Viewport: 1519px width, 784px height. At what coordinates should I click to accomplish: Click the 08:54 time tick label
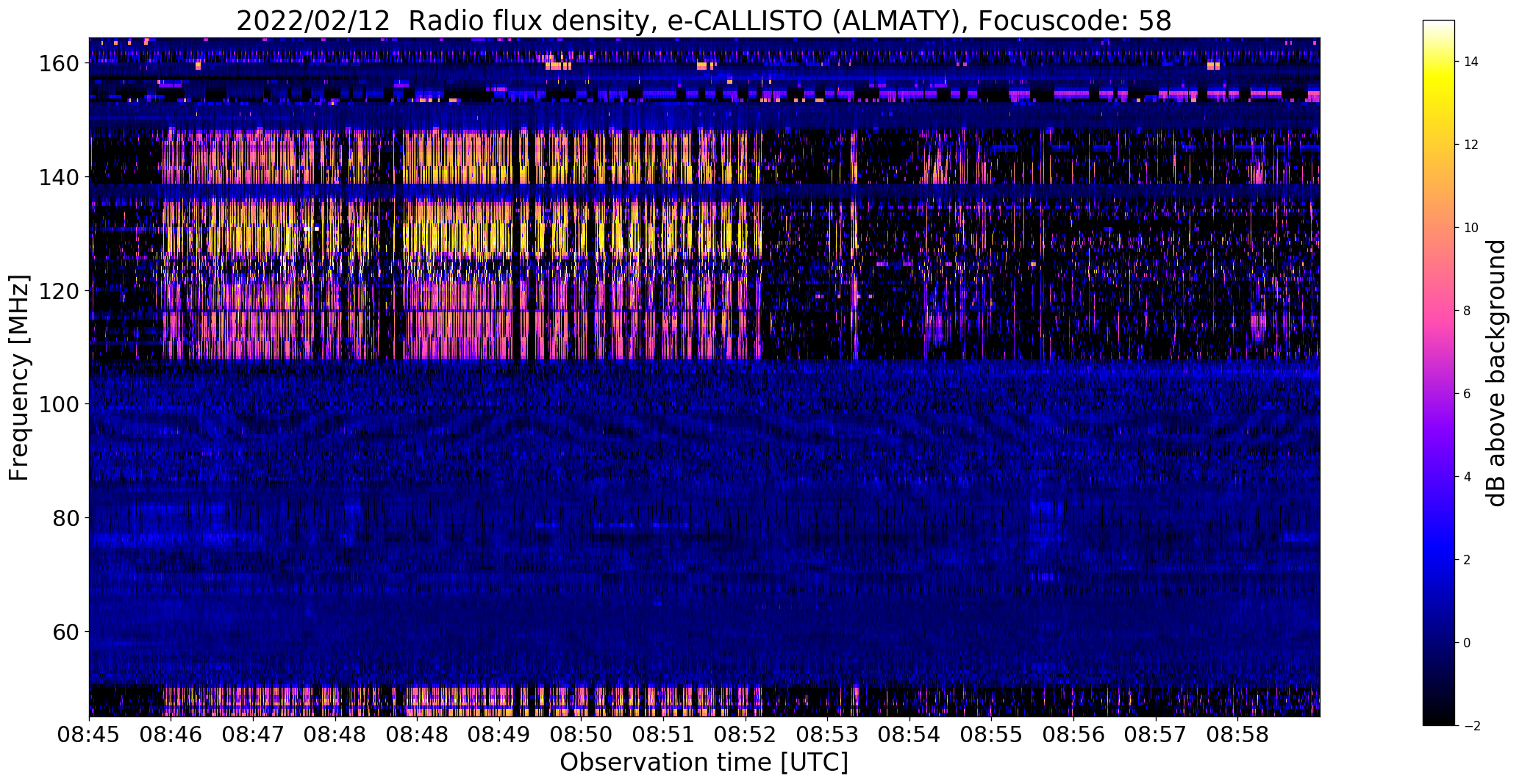[x=909, y=736]
